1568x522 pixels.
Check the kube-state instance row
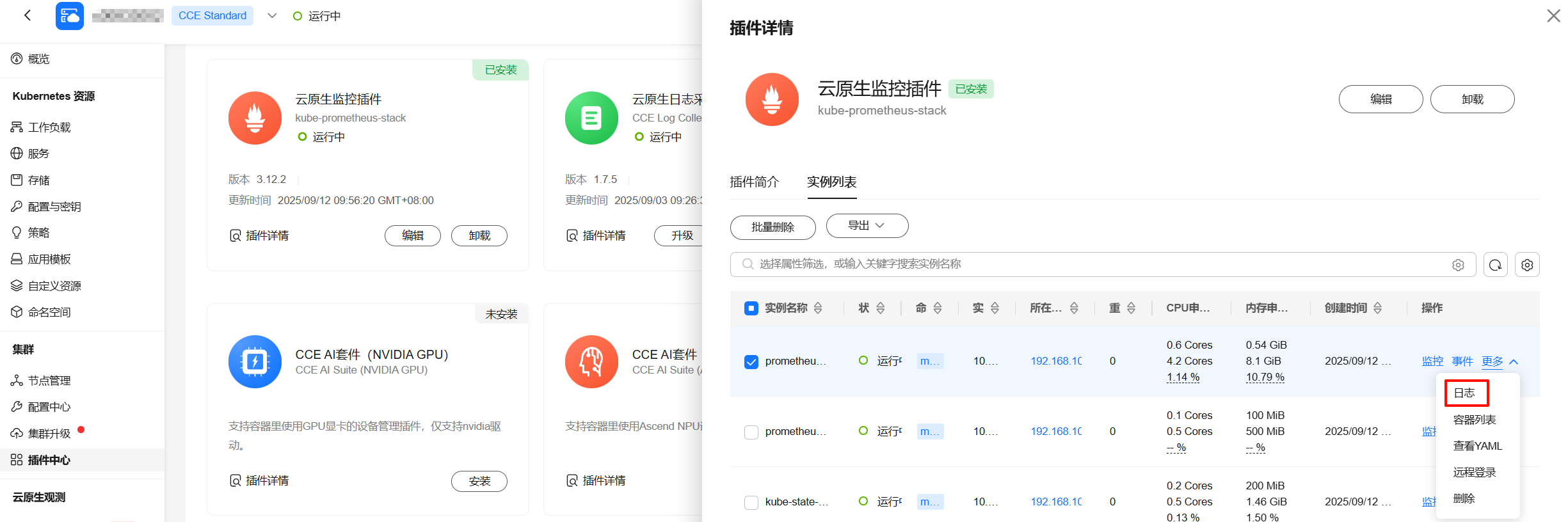[x=751, y=503]
